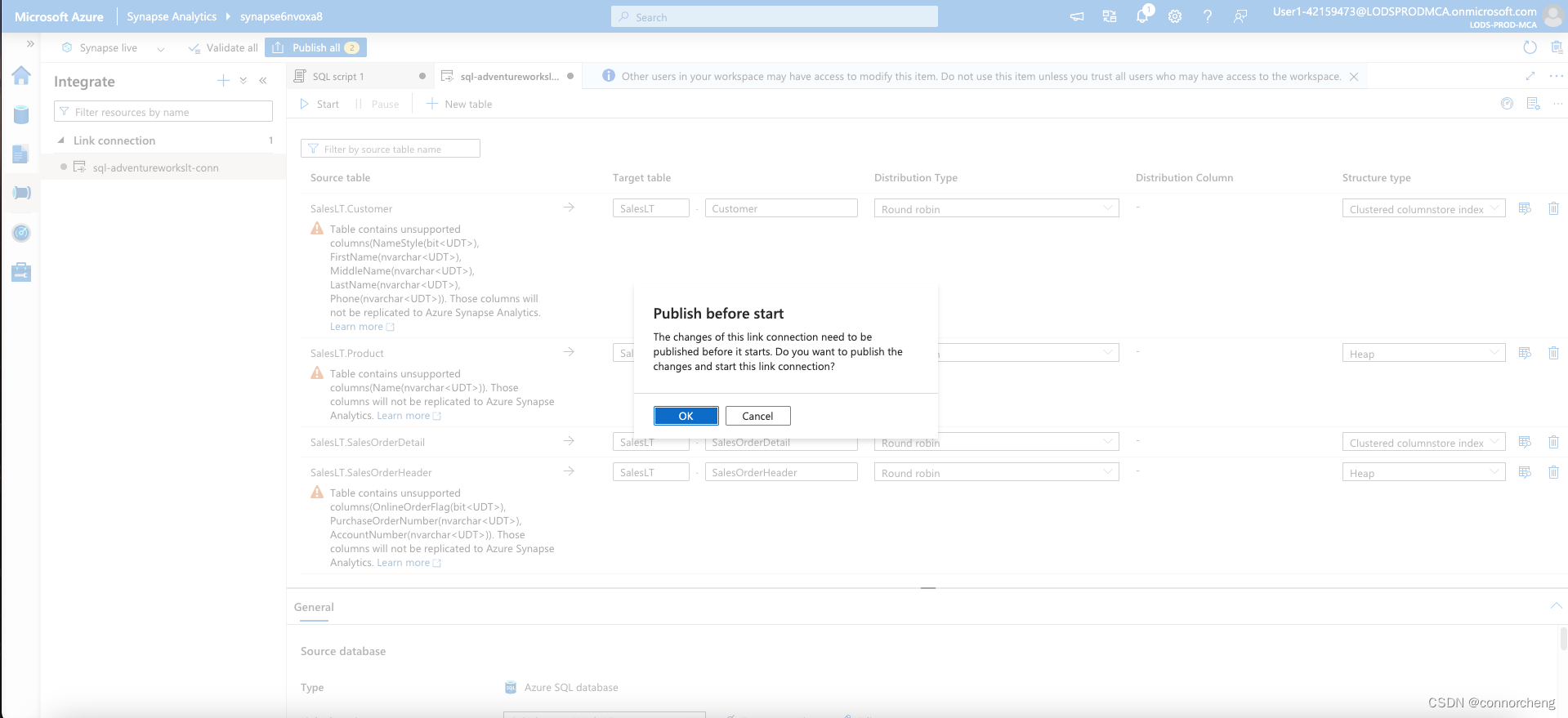Click the Azure notifications bell icon

[x=1142, y=16]
